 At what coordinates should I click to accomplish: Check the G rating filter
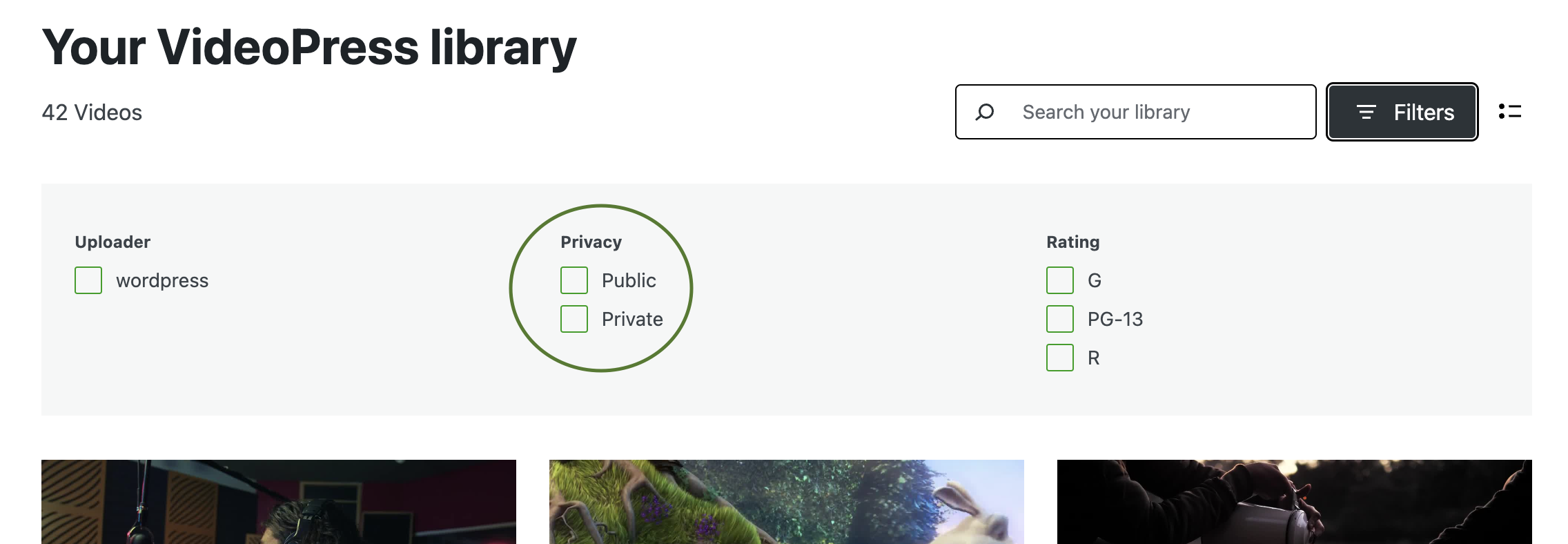pos(1059,280)
